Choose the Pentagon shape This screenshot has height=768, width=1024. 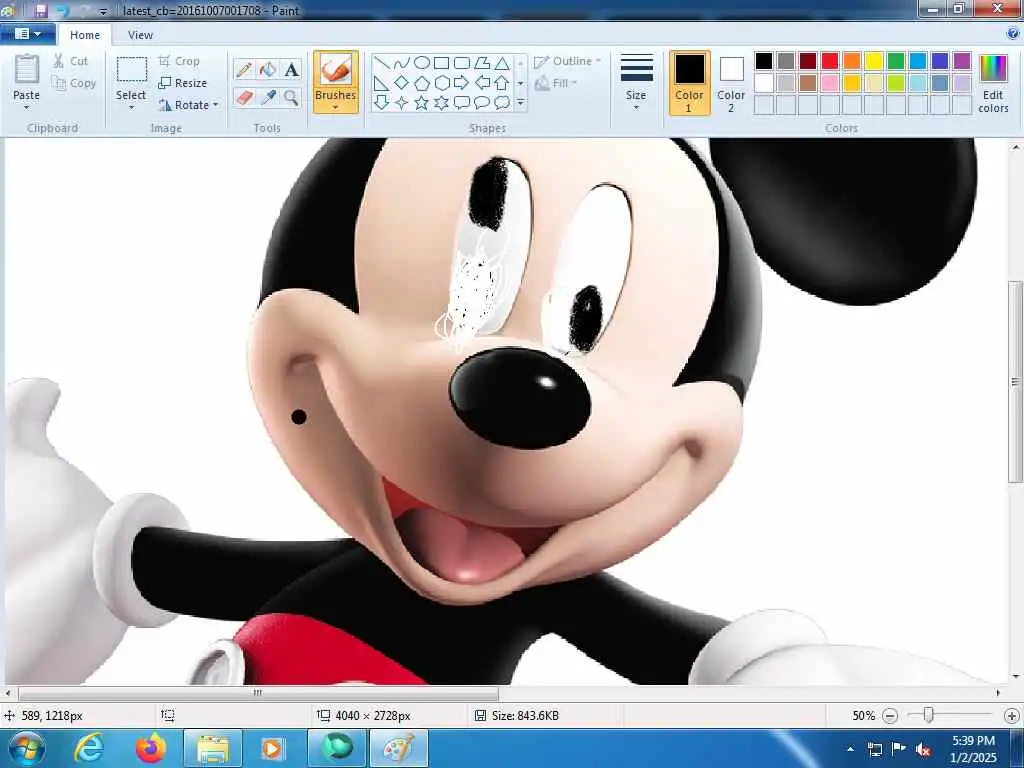pyautogui.click(x=422, y=83)
